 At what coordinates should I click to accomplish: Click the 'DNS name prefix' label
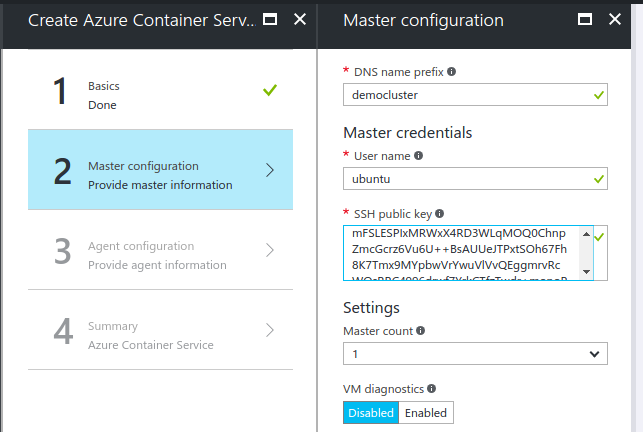pyautogui.click(x=399, y=72)
